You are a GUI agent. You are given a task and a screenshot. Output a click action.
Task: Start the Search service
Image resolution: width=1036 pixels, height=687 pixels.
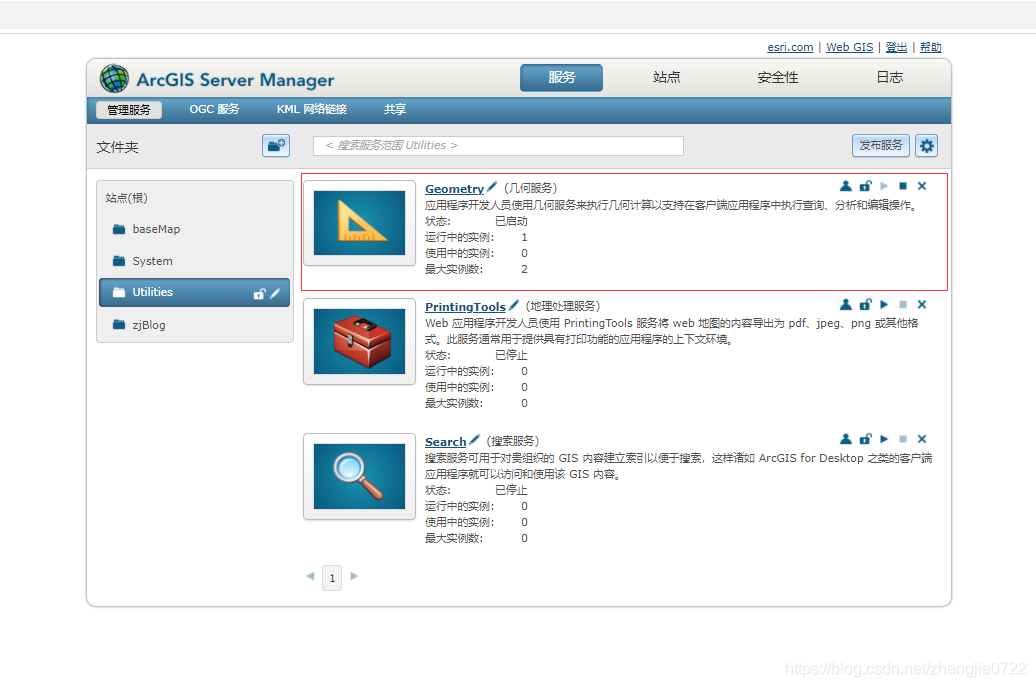point(884,439)
